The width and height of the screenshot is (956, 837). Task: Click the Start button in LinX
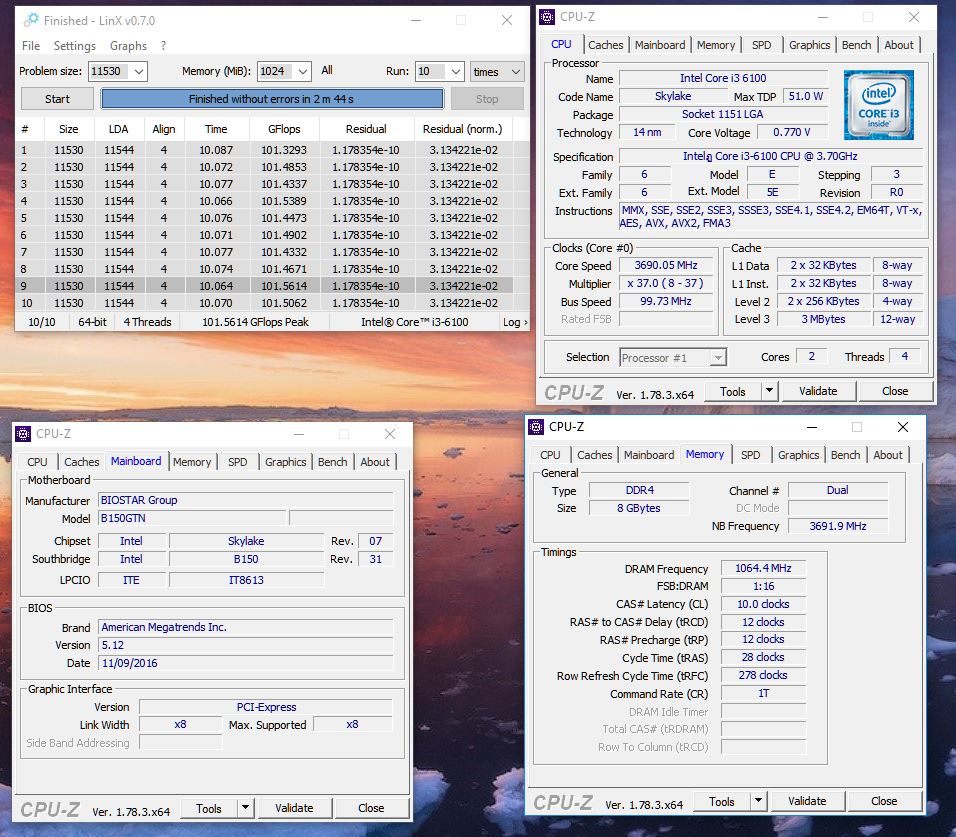coord(57,99)
